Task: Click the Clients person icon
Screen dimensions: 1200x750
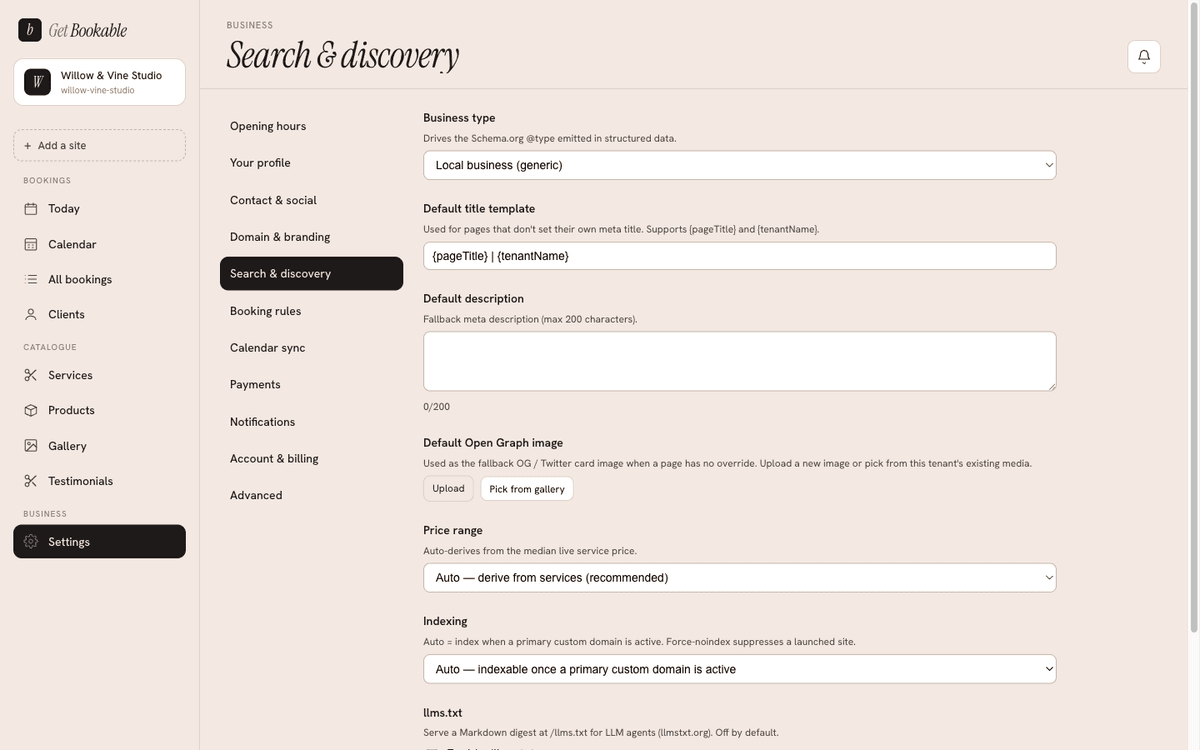Action: point(31,314)
